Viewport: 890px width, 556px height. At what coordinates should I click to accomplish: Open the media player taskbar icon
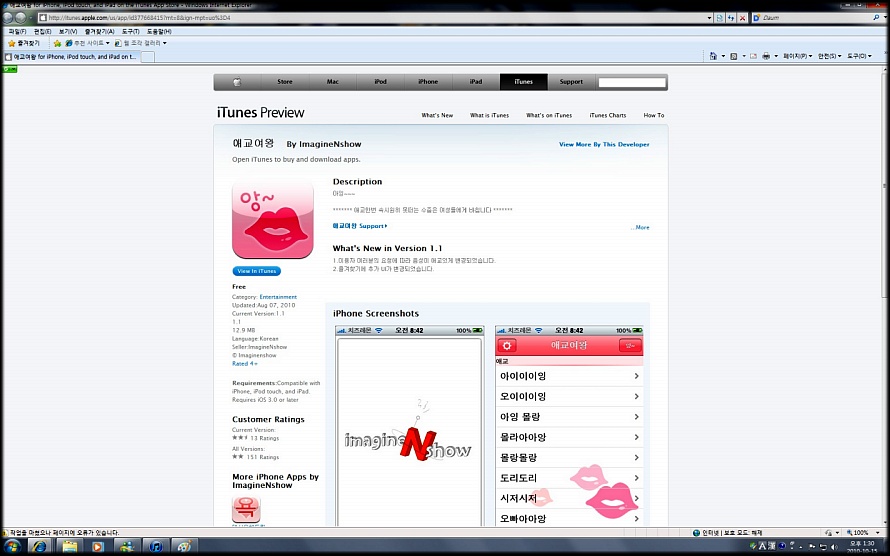click(x=97, y=546)
